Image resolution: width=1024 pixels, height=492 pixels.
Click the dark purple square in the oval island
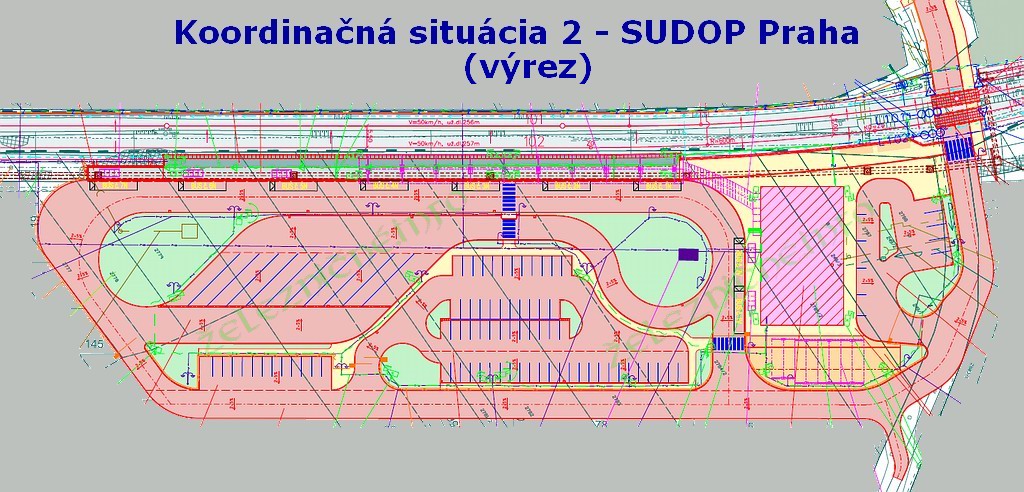click(687, 254)
